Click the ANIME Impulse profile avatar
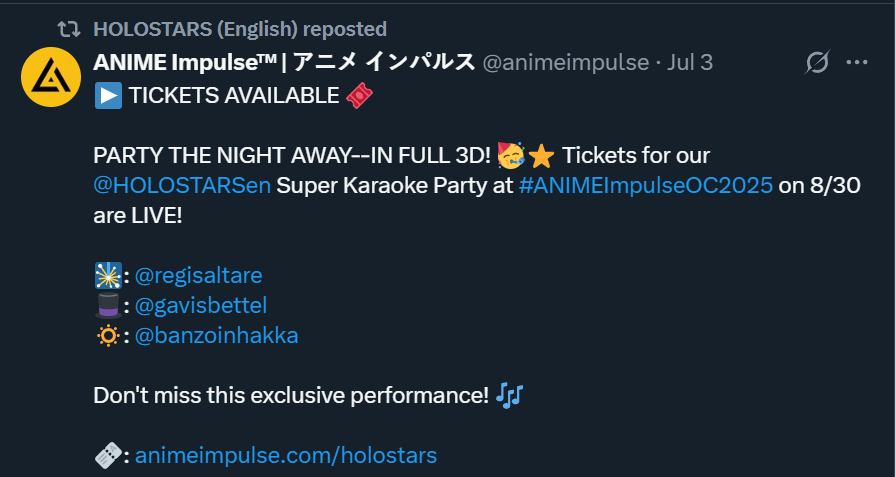 pos(50,77)
